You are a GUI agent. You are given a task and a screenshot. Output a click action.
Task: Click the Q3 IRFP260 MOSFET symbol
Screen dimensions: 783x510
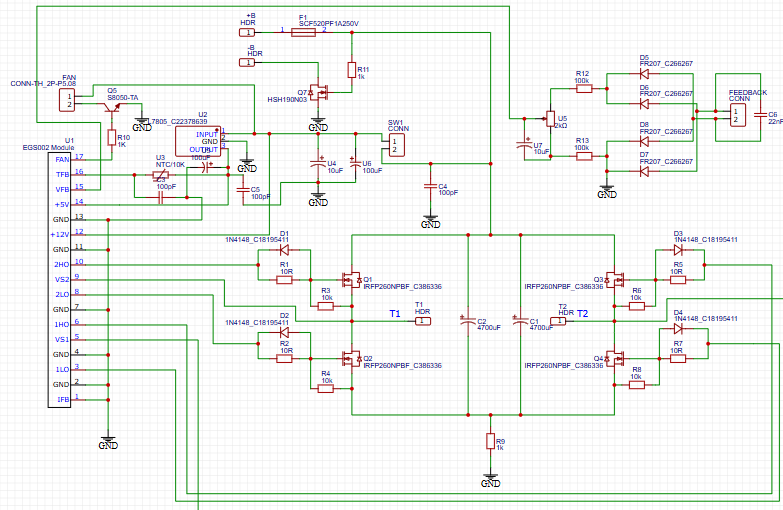coord(614,280)
